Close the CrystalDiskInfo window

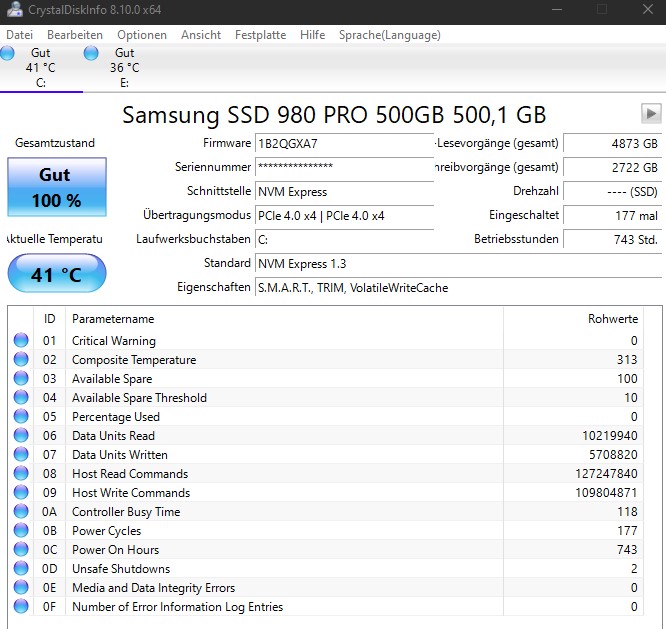[648, 9]
